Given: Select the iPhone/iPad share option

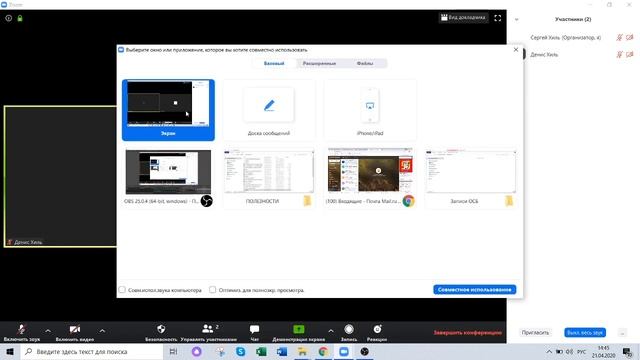Looking at the screenshot, I should point(370,110).
